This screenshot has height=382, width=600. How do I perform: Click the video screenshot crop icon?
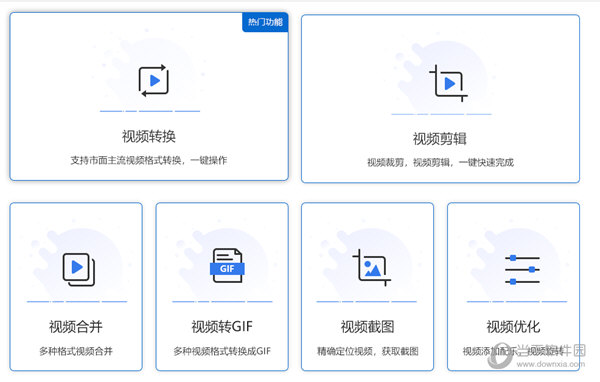[x=372, y=268]
